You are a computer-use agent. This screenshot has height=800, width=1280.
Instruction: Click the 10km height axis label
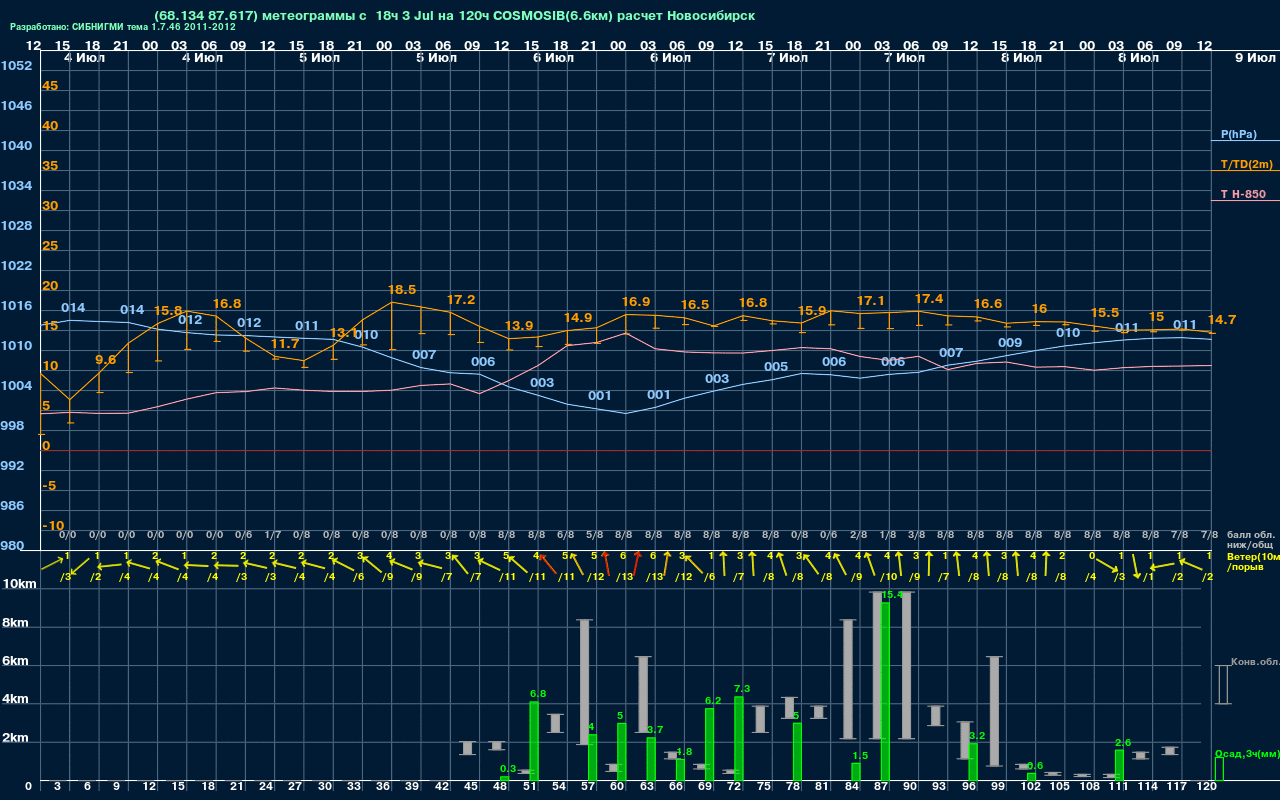(x=19, y=584)
